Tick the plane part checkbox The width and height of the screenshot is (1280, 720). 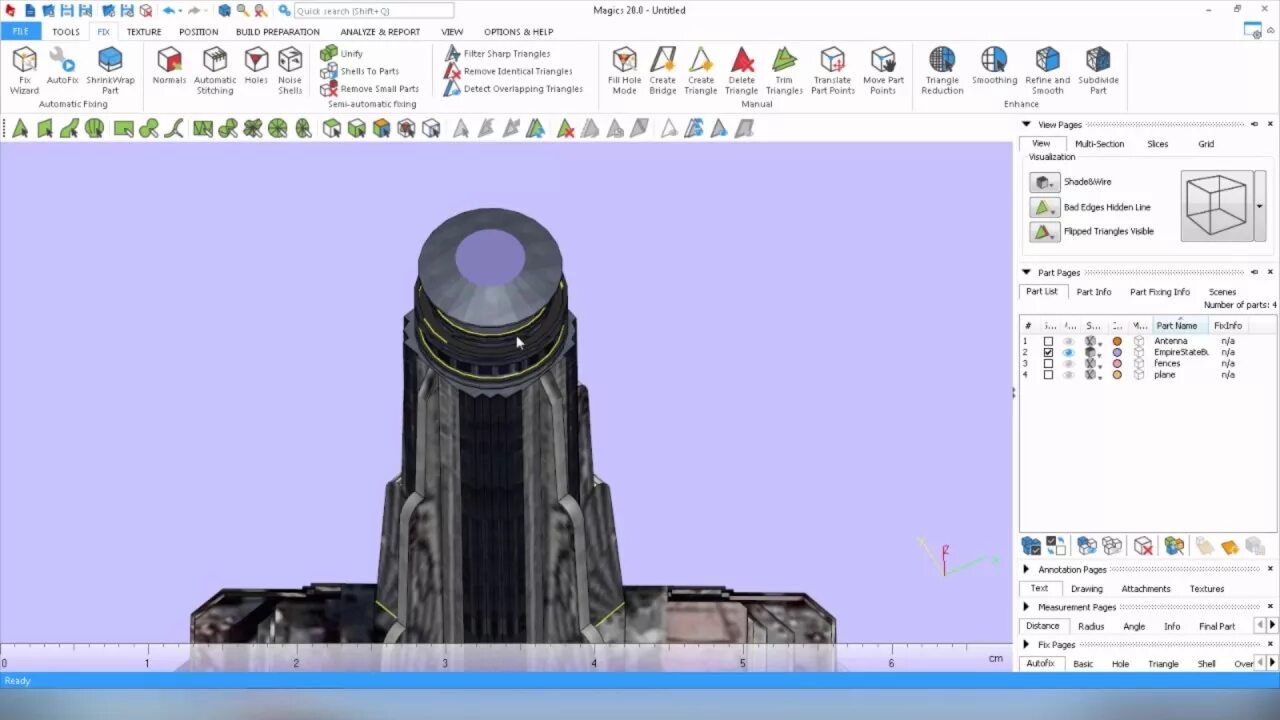[1048, 375]
